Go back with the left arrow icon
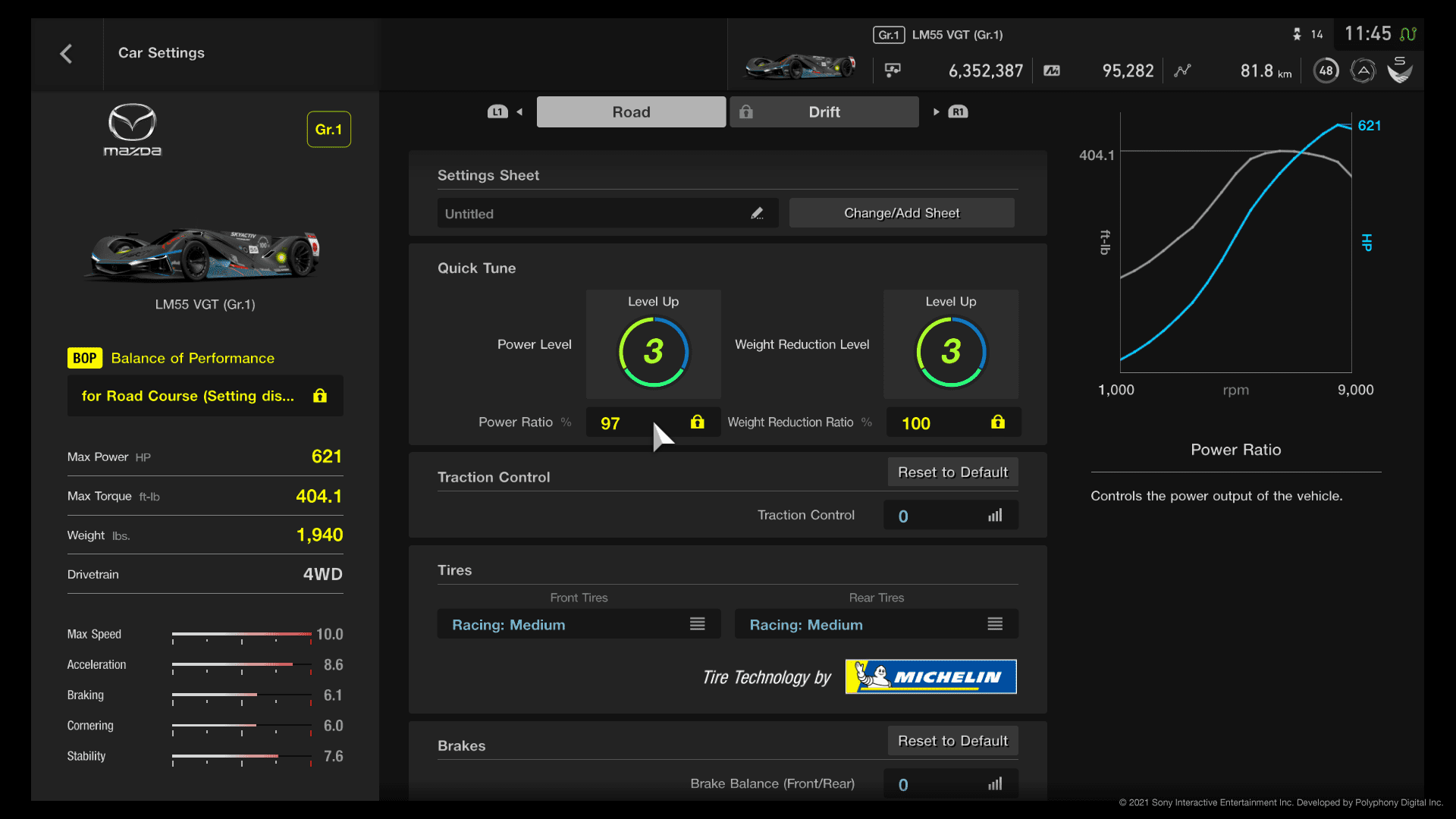Image resolution: width=1456 pixels, height=819 pixels. point(66,54)
